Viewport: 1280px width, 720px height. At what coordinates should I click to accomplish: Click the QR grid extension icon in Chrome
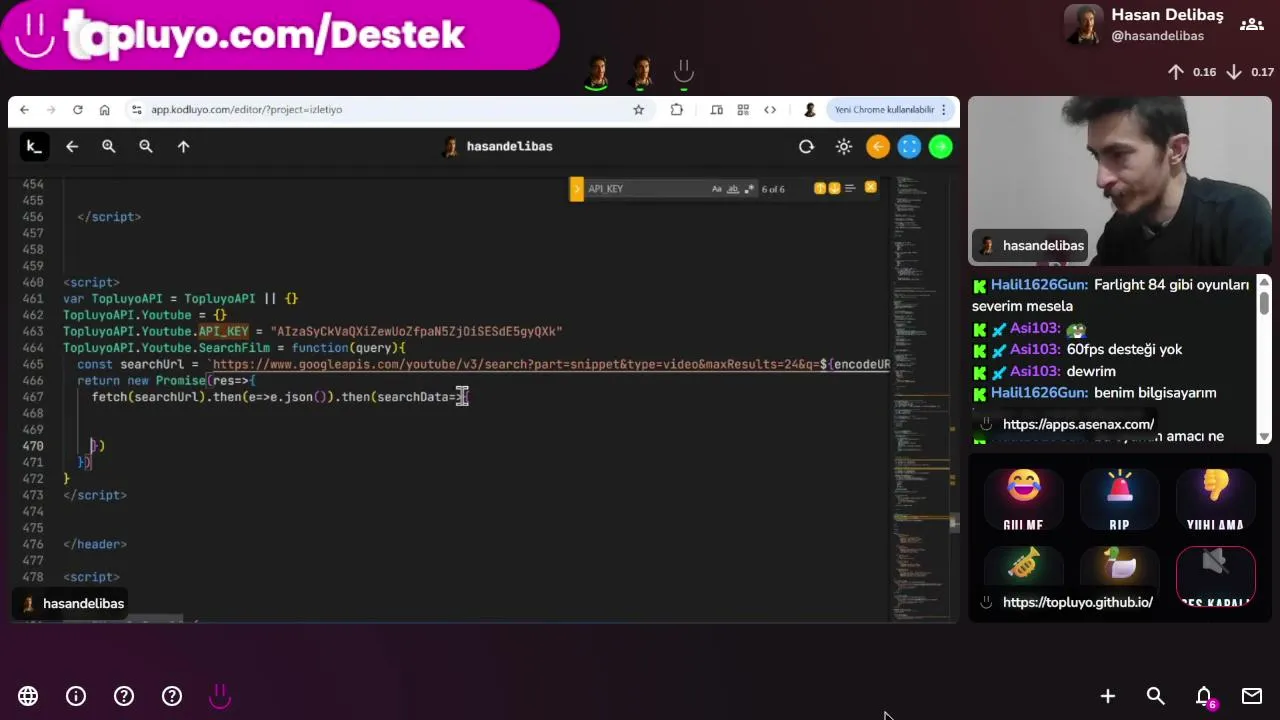coord(743,110)
